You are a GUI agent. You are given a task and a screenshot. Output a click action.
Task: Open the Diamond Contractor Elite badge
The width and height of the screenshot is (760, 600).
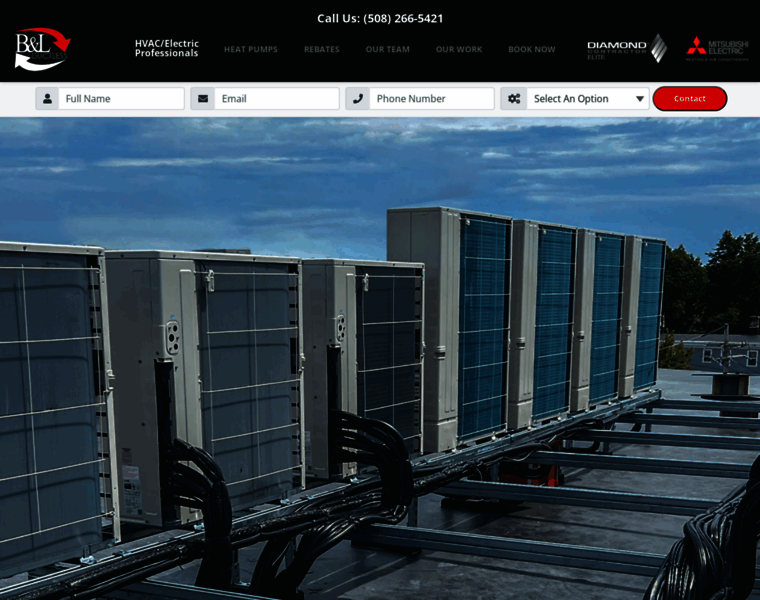point(627,48)
